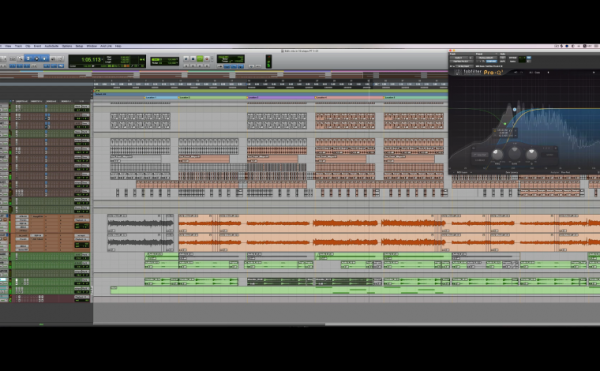Toggle the plug-in Bypass button

click(x=502, y=57)
